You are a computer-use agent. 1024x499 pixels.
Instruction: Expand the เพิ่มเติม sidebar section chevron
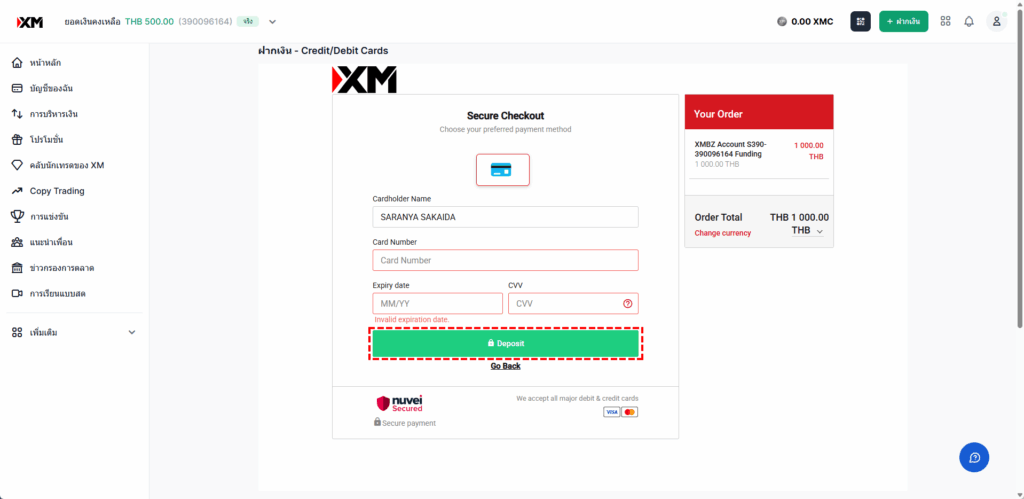[132, 332]
